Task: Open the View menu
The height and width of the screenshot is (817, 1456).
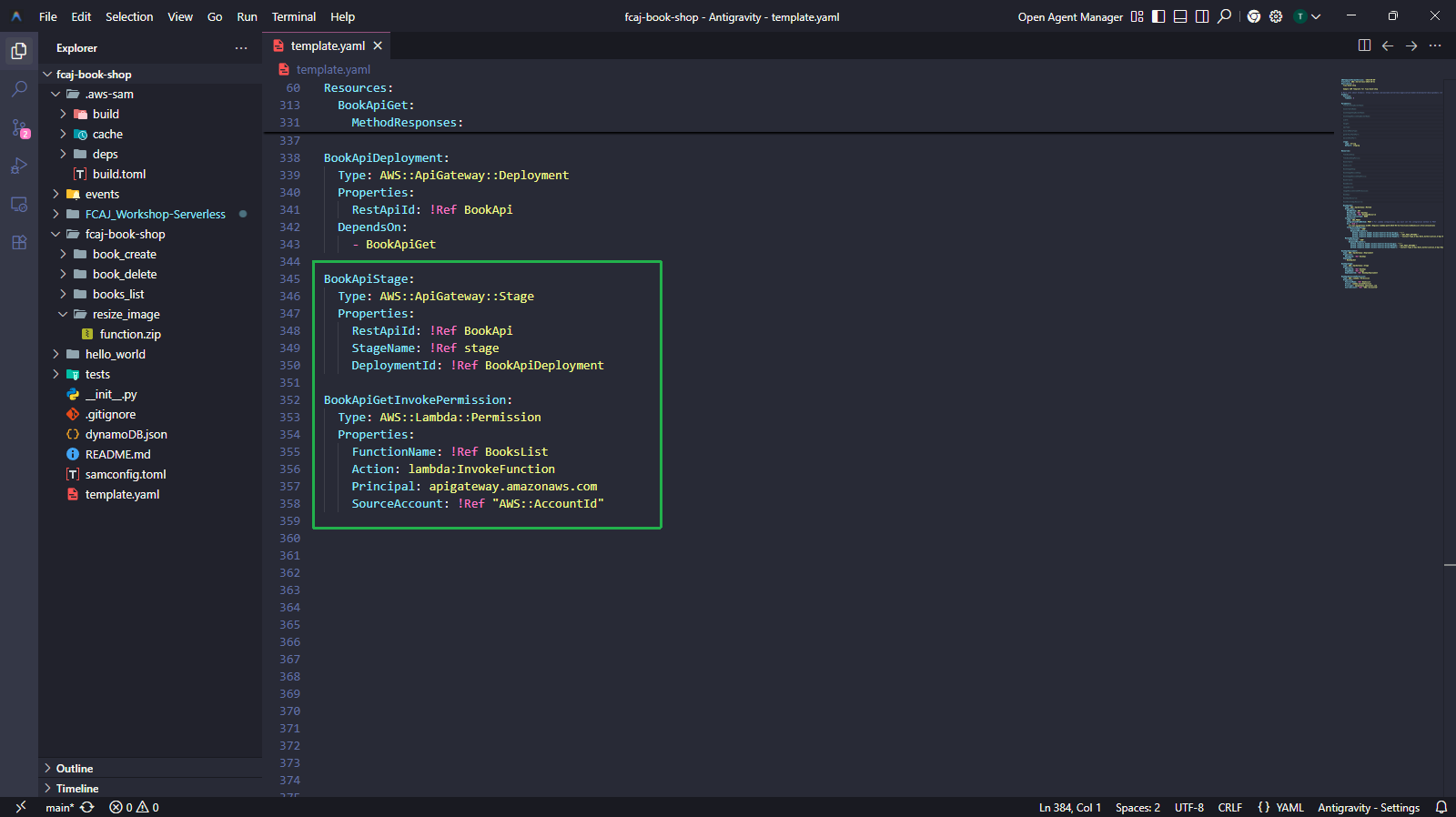Action: pos(180,16)
